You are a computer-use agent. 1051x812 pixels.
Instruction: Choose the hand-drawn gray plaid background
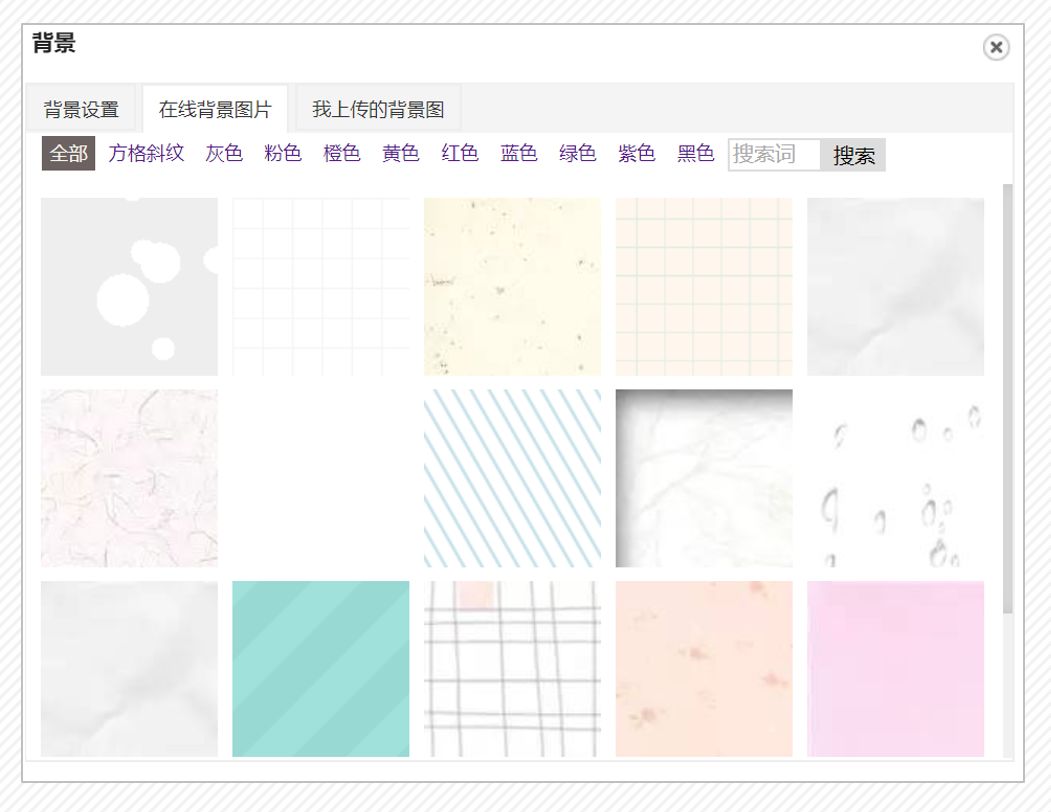click(x=512, y=669)
